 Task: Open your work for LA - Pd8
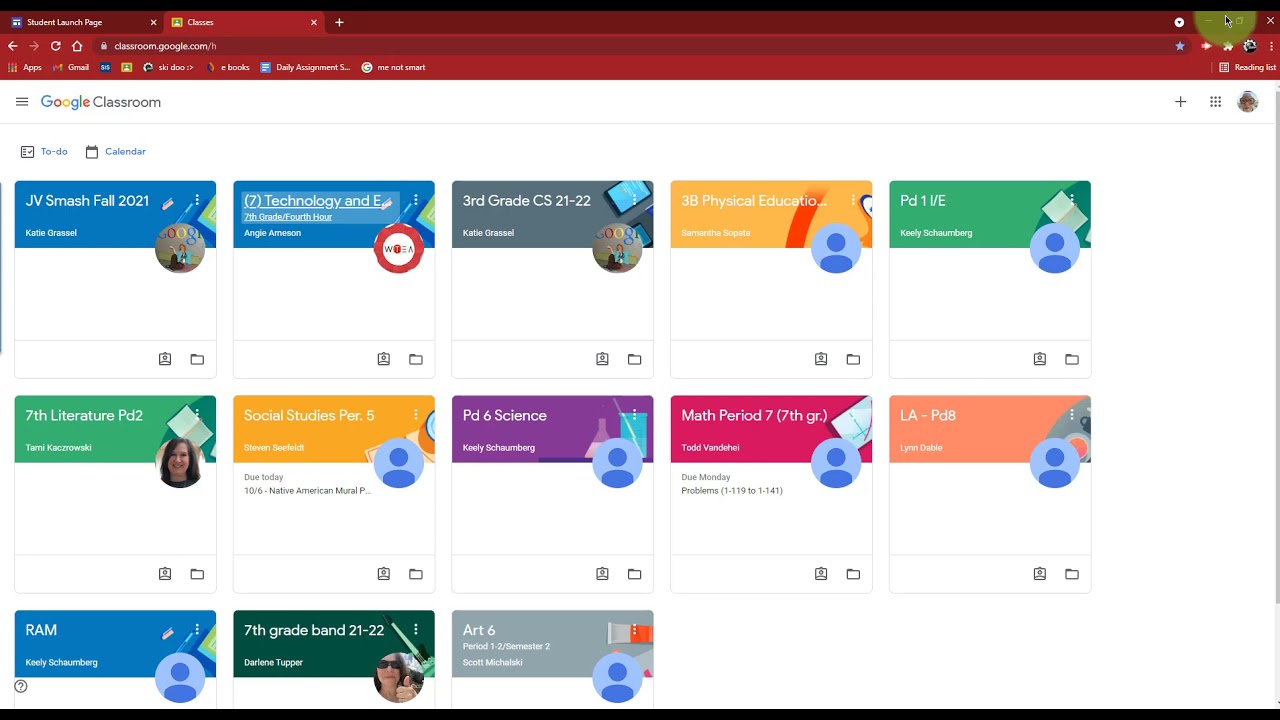click(1039, 574)
